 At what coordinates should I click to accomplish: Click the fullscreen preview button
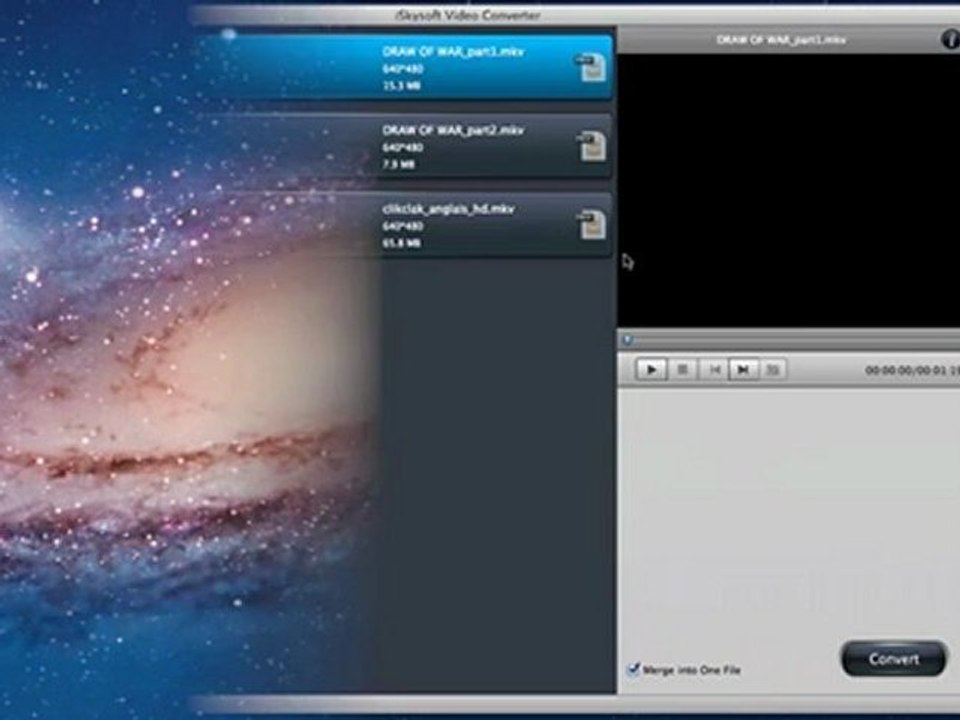773,370
